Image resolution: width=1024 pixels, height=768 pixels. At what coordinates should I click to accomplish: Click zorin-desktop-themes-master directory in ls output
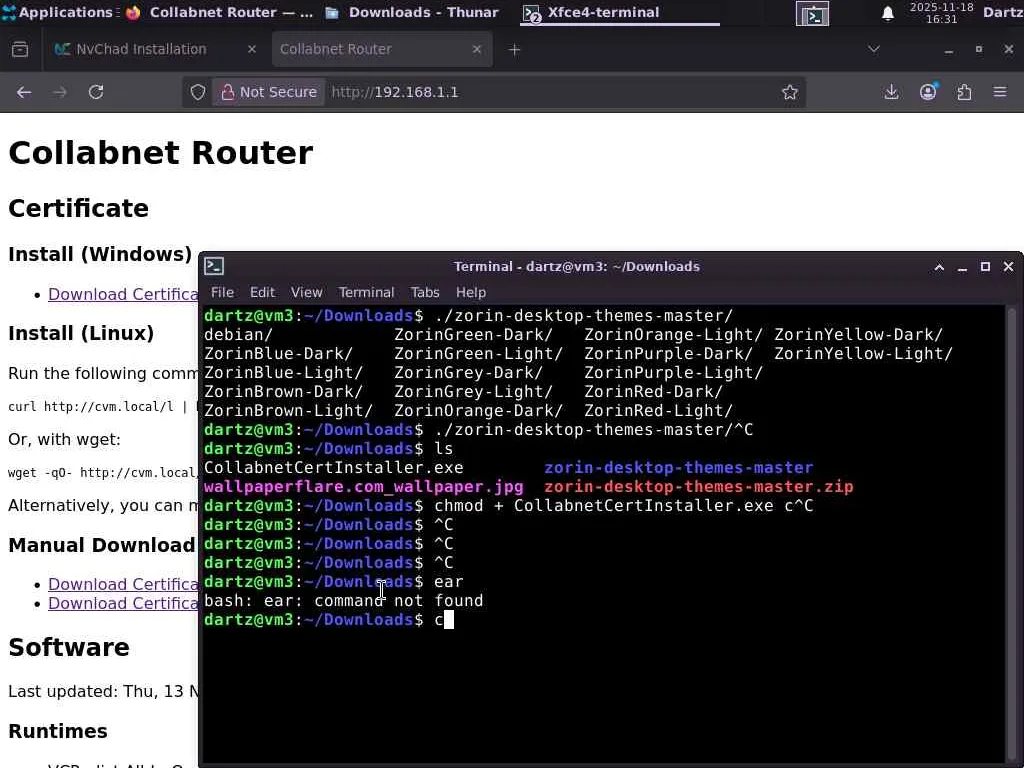[x=679, y=468]
